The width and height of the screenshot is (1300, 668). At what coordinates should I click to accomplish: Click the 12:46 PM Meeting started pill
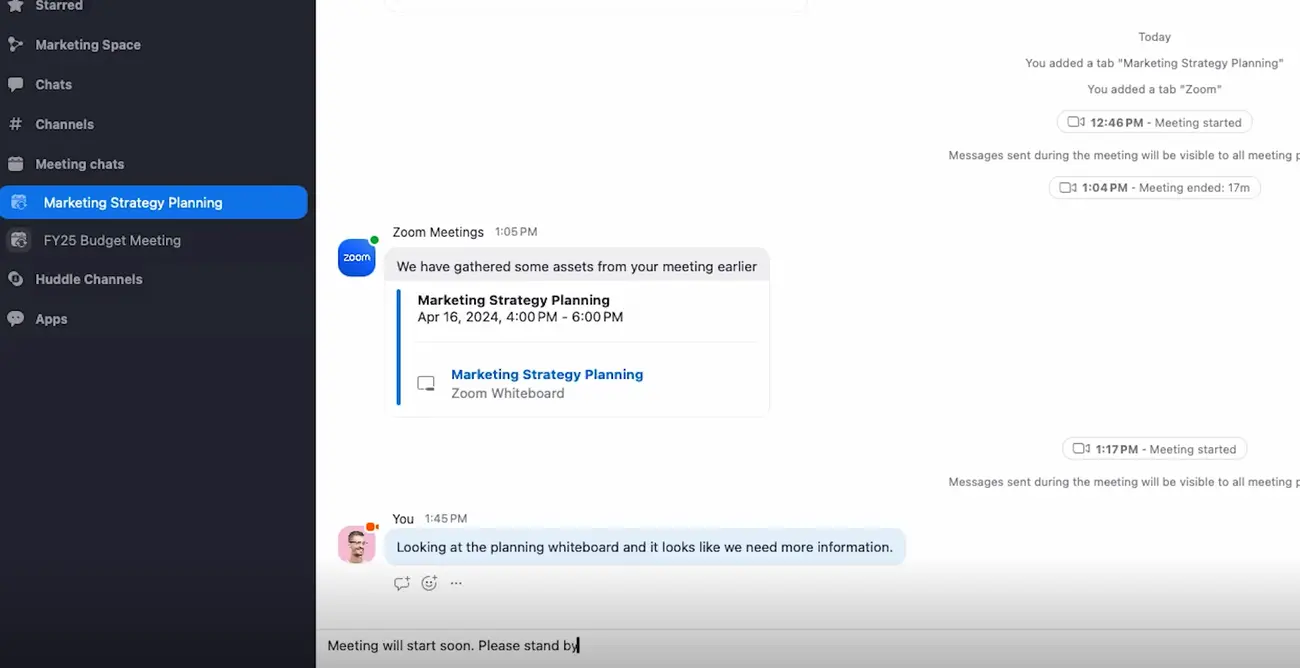(1154, 123)
